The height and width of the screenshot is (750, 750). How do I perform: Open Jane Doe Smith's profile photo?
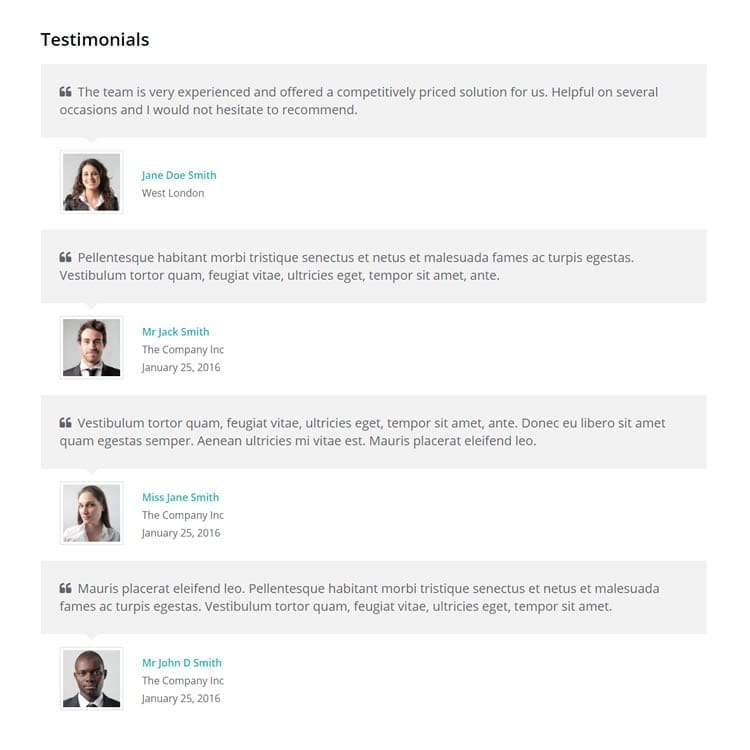coord(91,182)
